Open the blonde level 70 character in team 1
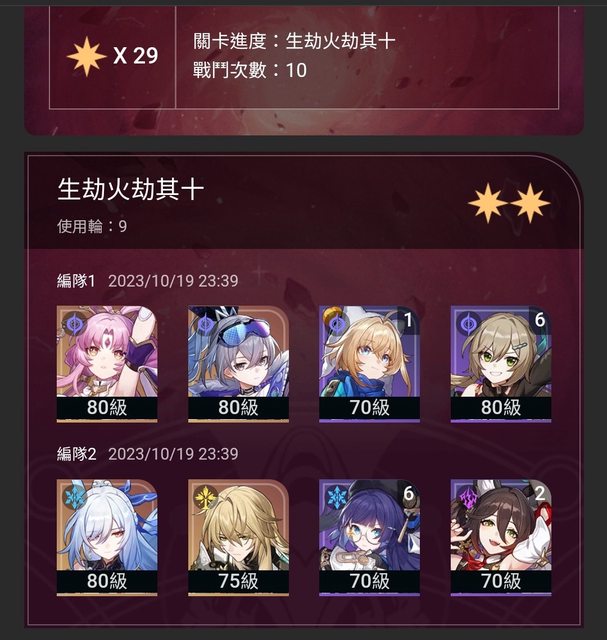 tap(369, 364)
